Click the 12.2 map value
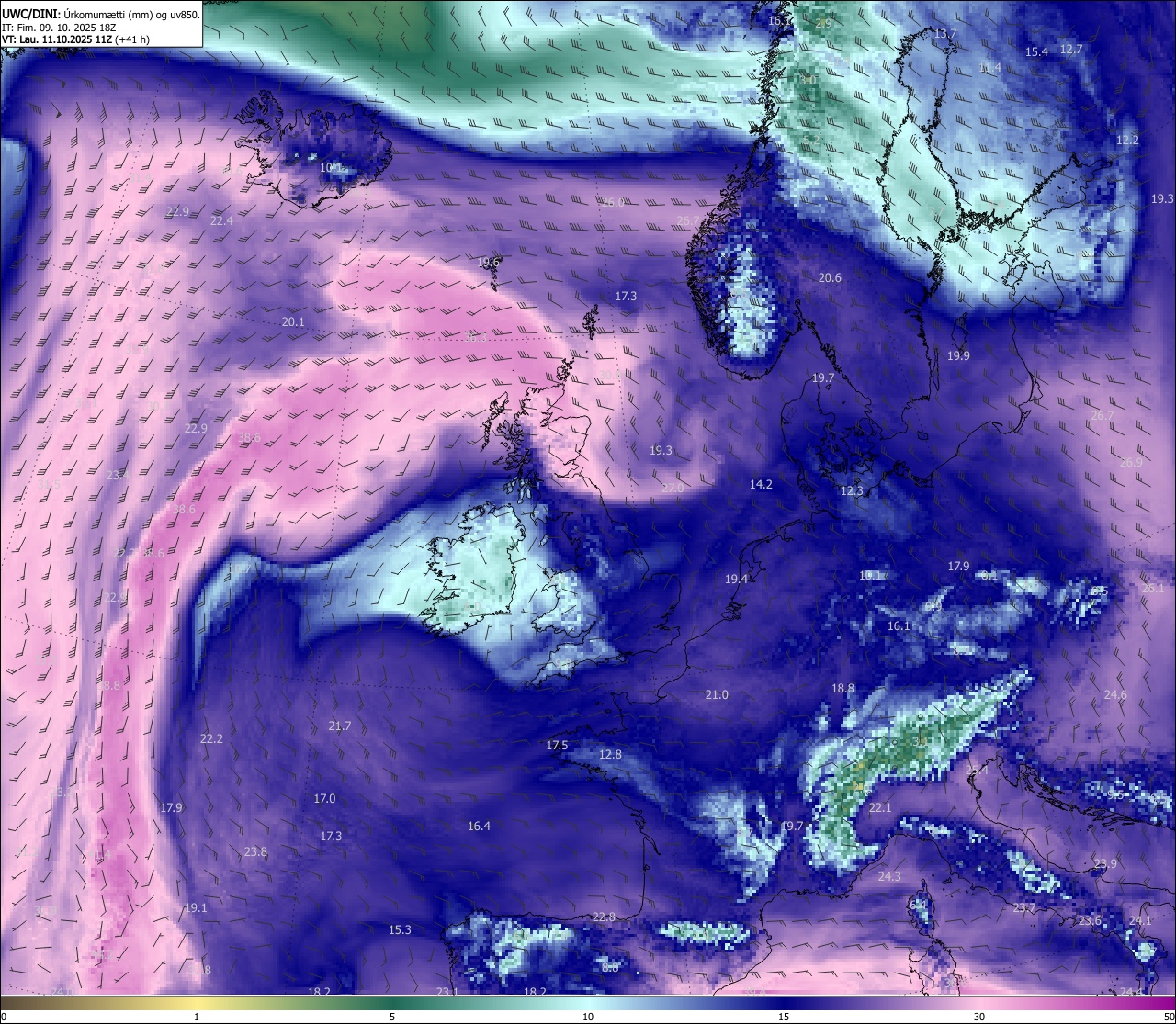1176x1024 pixels. (1127, 140)
